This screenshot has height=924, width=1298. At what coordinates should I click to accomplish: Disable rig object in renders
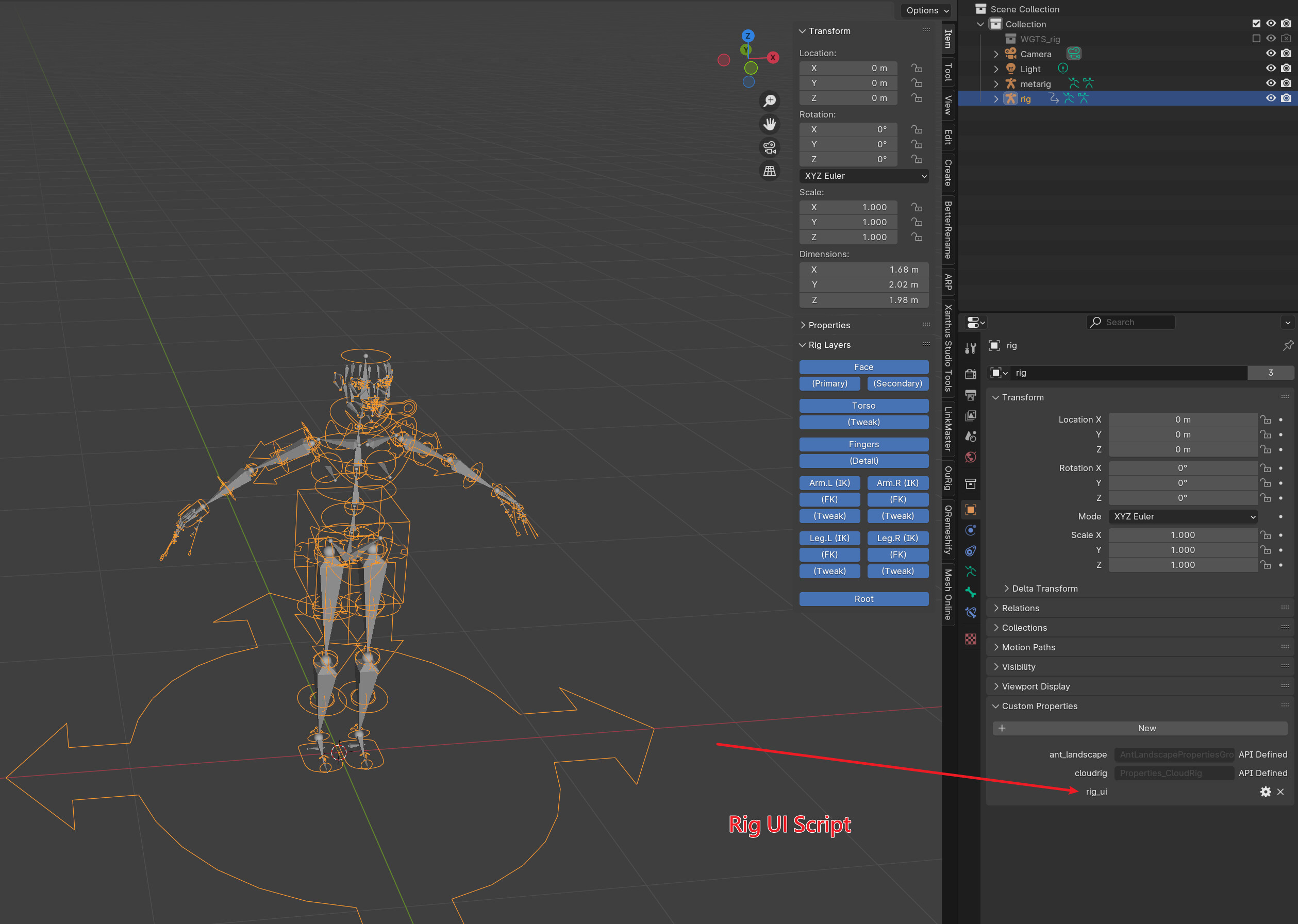coord(1286,98)
